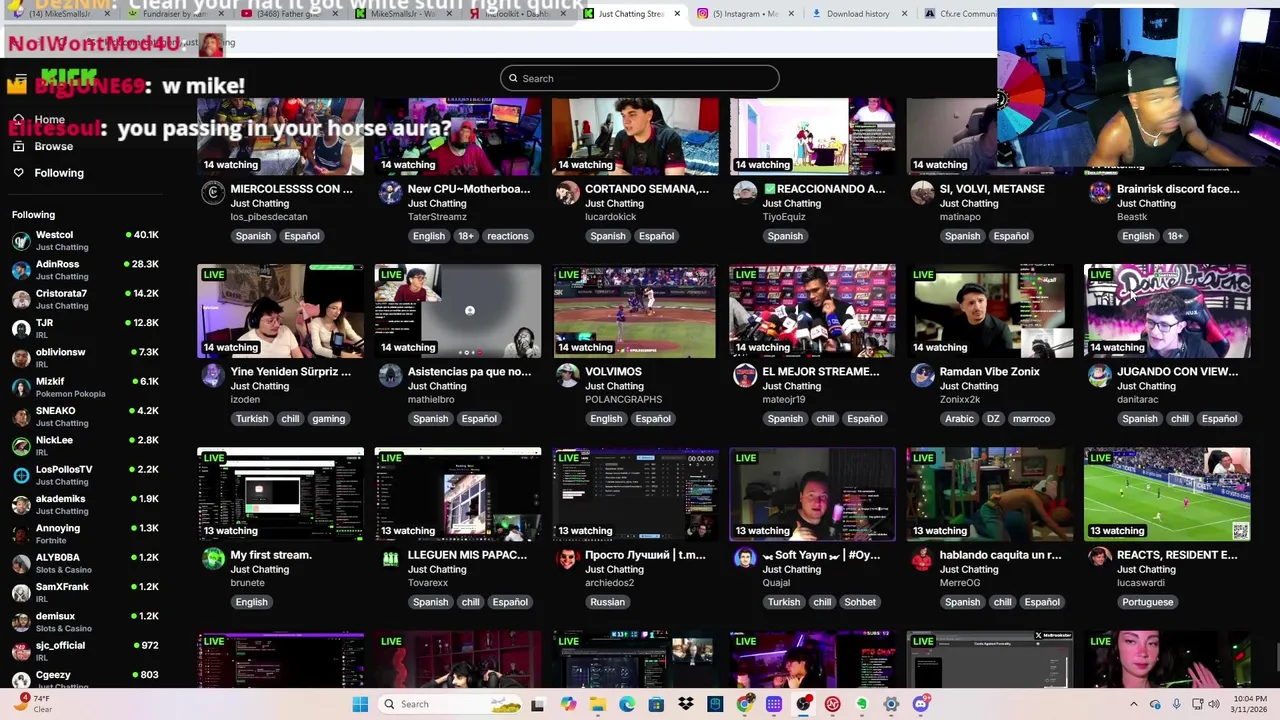This screenshot has height=720, width=1280.
Task: Open sjc_official channel in sidebar
Action: [x=85, y=651]
